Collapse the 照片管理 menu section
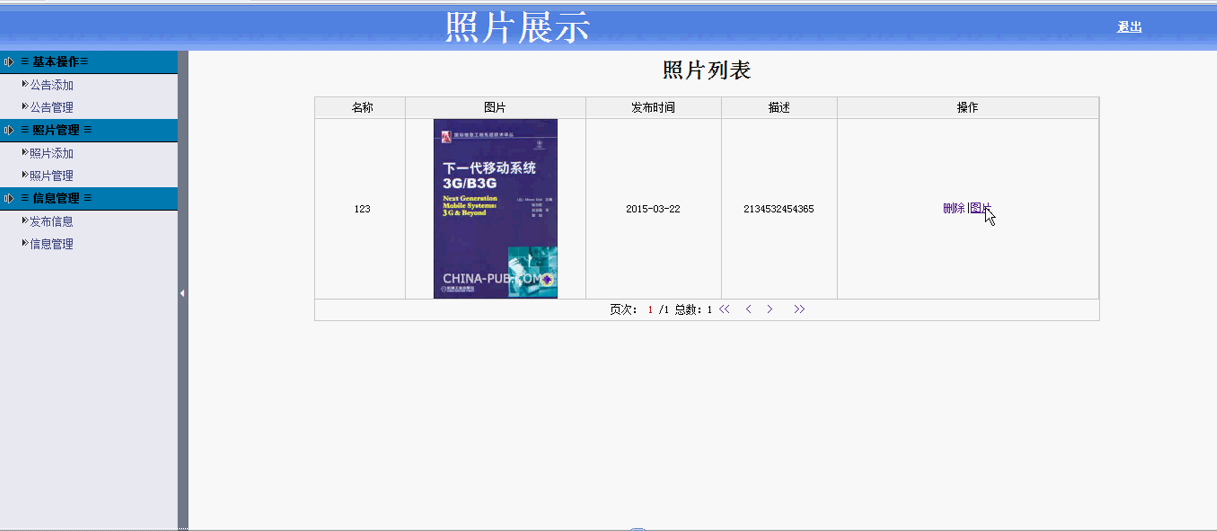This screenshot has height=531, width=1217. click(x=89, y=130)
